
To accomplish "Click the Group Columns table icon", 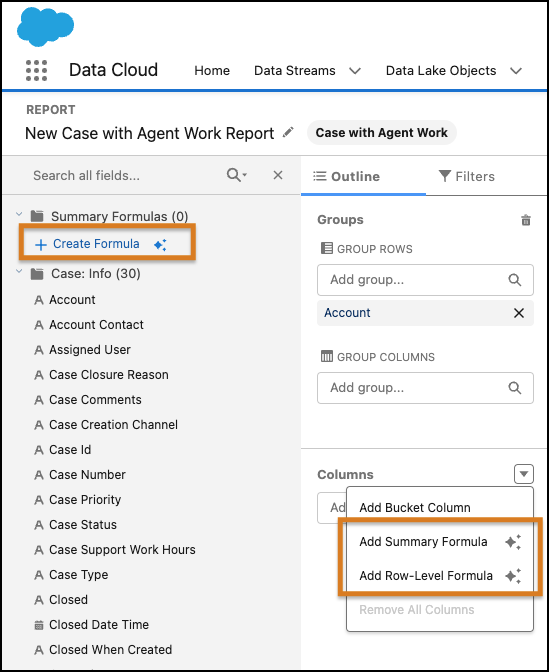I will pyautogui.click(x=327, y=356).
